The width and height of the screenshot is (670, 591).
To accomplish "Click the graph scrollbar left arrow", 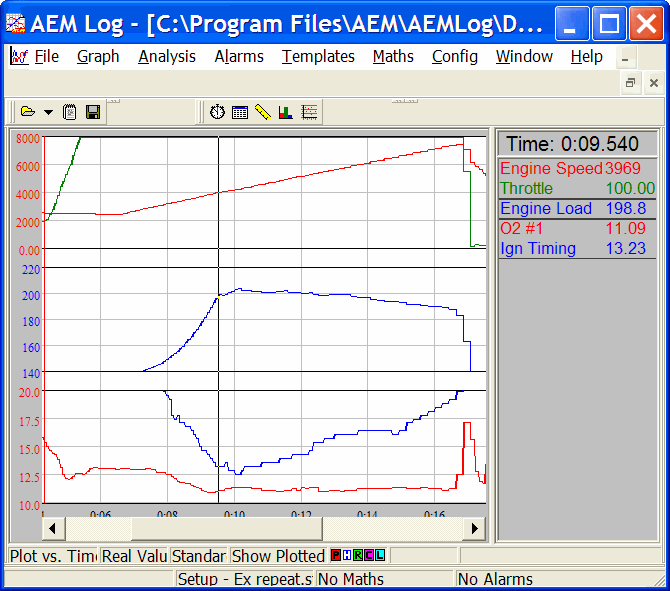I will pyautogui.click(x=53, y=529).
